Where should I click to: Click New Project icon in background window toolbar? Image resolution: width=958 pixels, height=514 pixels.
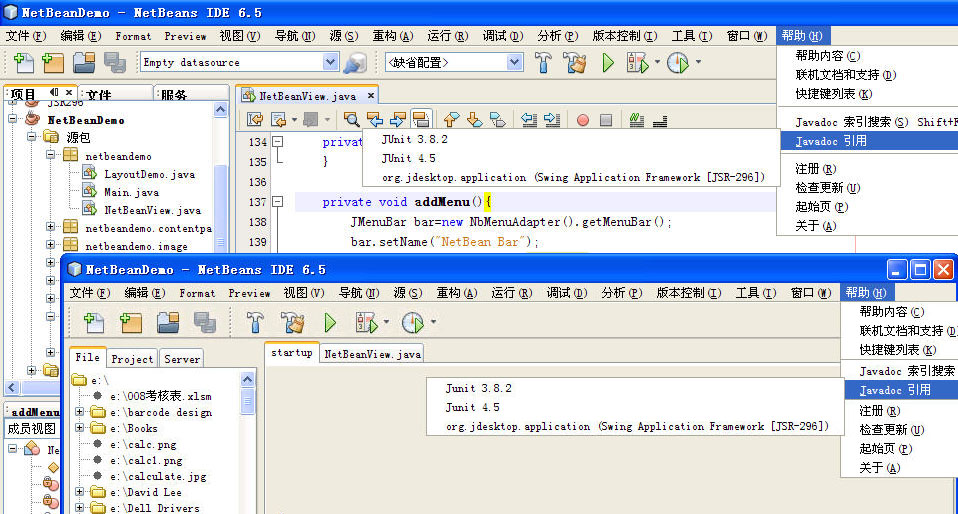point(53,62)
